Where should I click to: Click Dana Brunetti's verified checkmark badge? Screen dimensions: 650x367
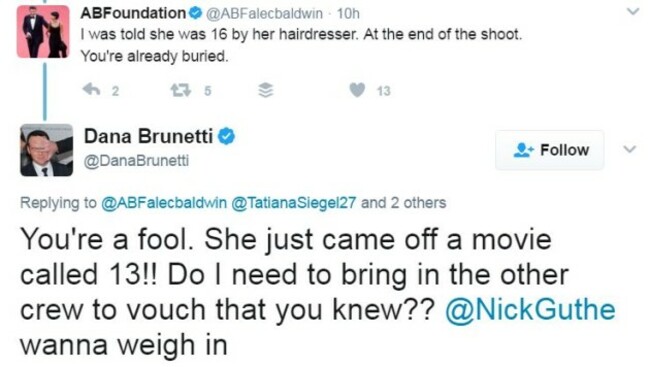tap(226, 136)
